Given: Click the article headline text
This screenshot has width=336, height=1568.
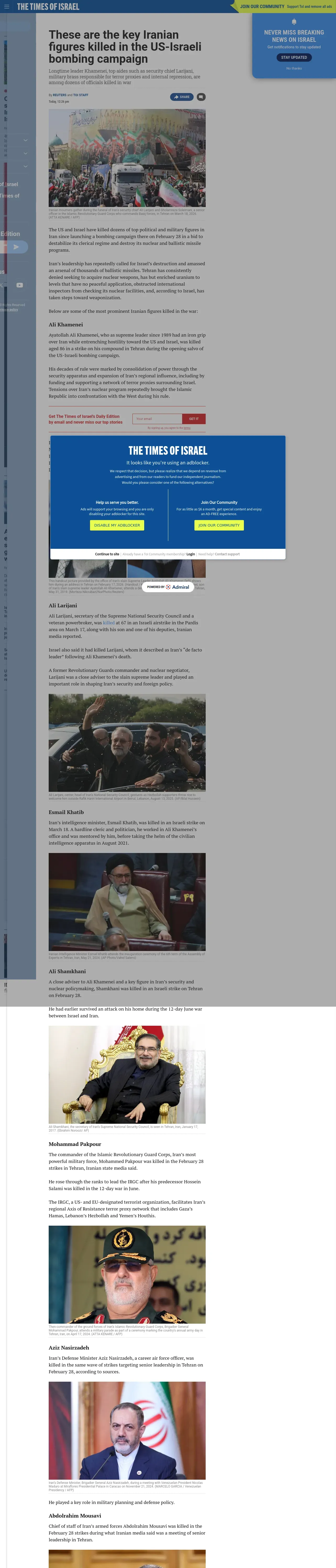Looking at the screenshot, I should pos(125,47).
